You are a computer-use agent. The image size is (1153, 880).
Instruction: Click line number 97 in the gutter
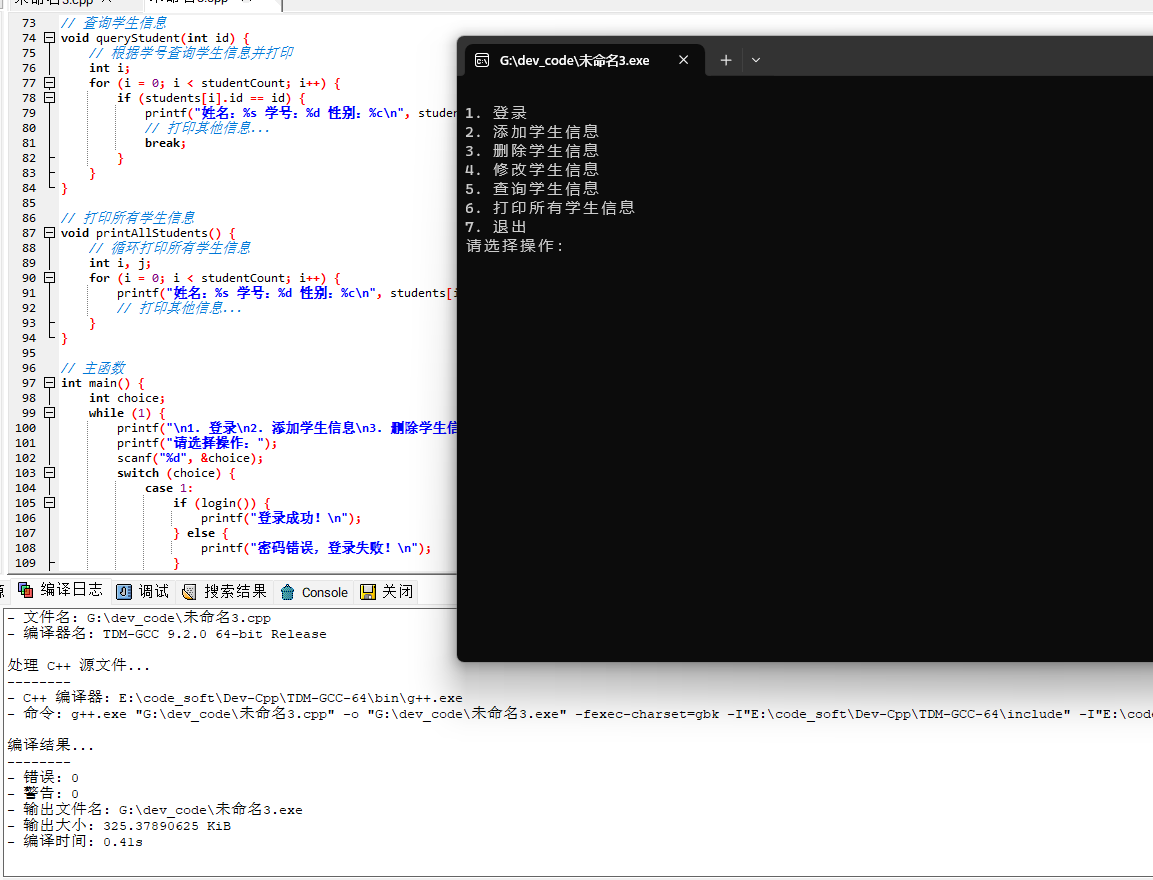28,383
